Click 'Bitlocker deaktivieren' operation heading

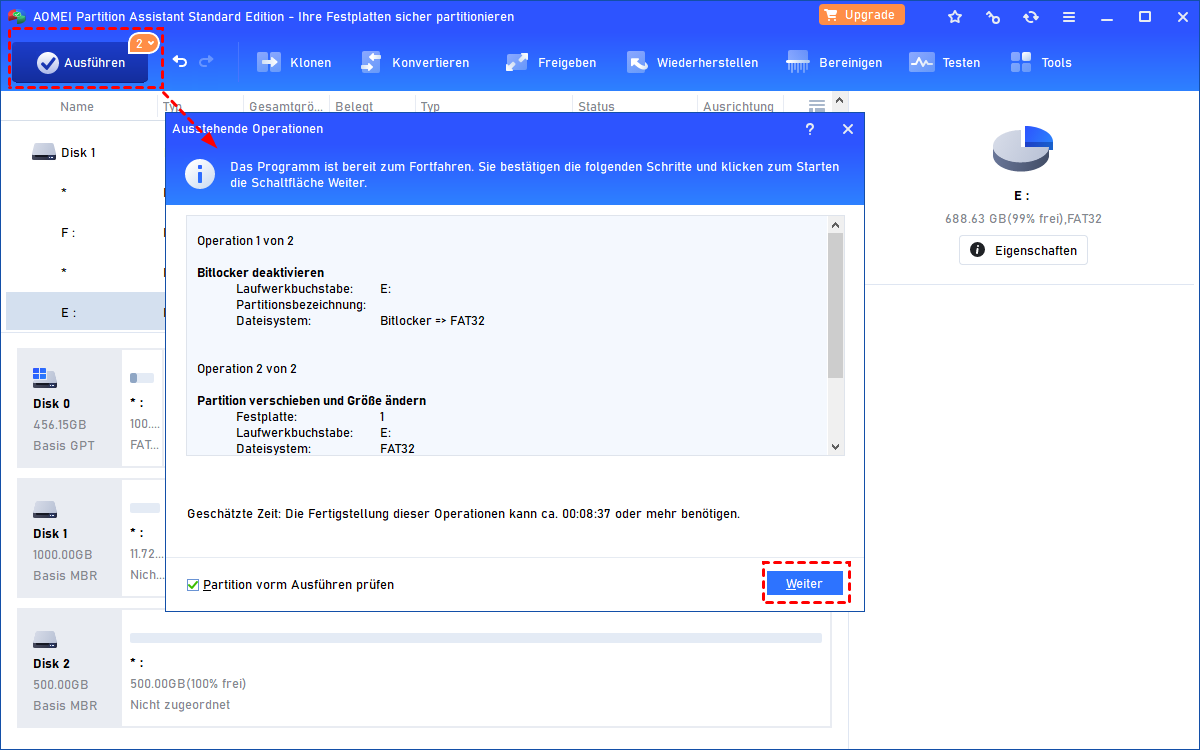tap(261, 273)
